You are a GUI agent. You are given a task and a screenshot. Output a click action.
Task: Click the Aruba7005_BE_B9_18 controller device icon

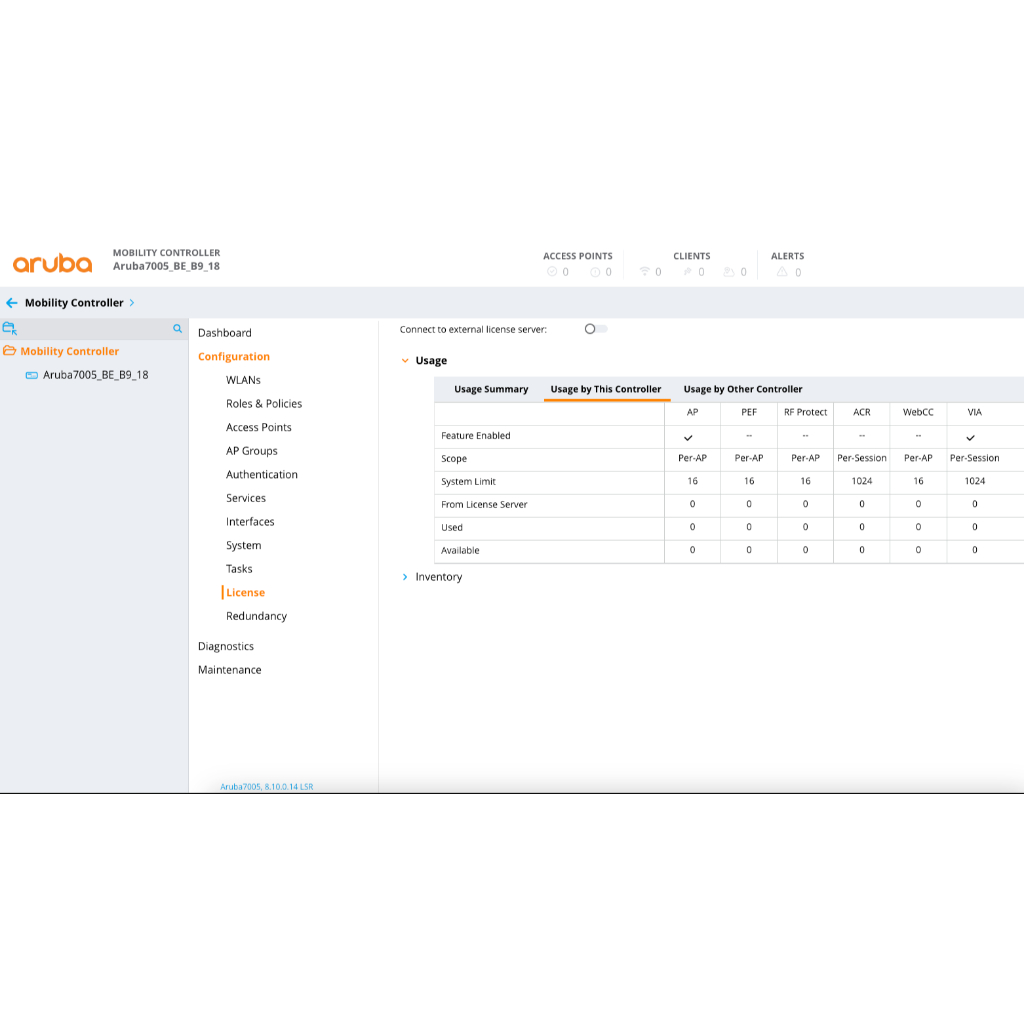click(x=32, y=375)
